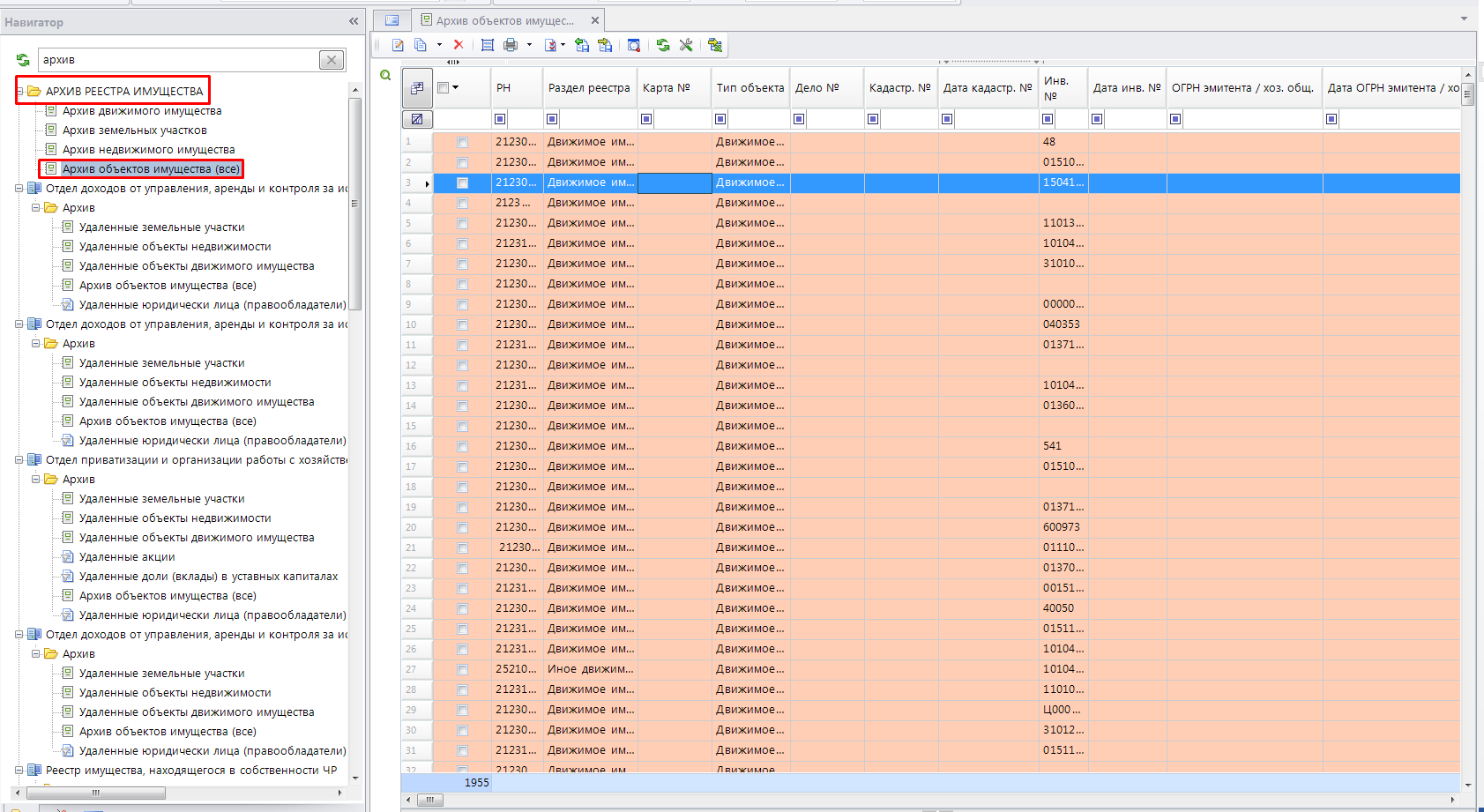Viewport: 1484px width, 812px height.
Task: Collapse the Отдел приватизации tree node
Action: click(19, 459)
